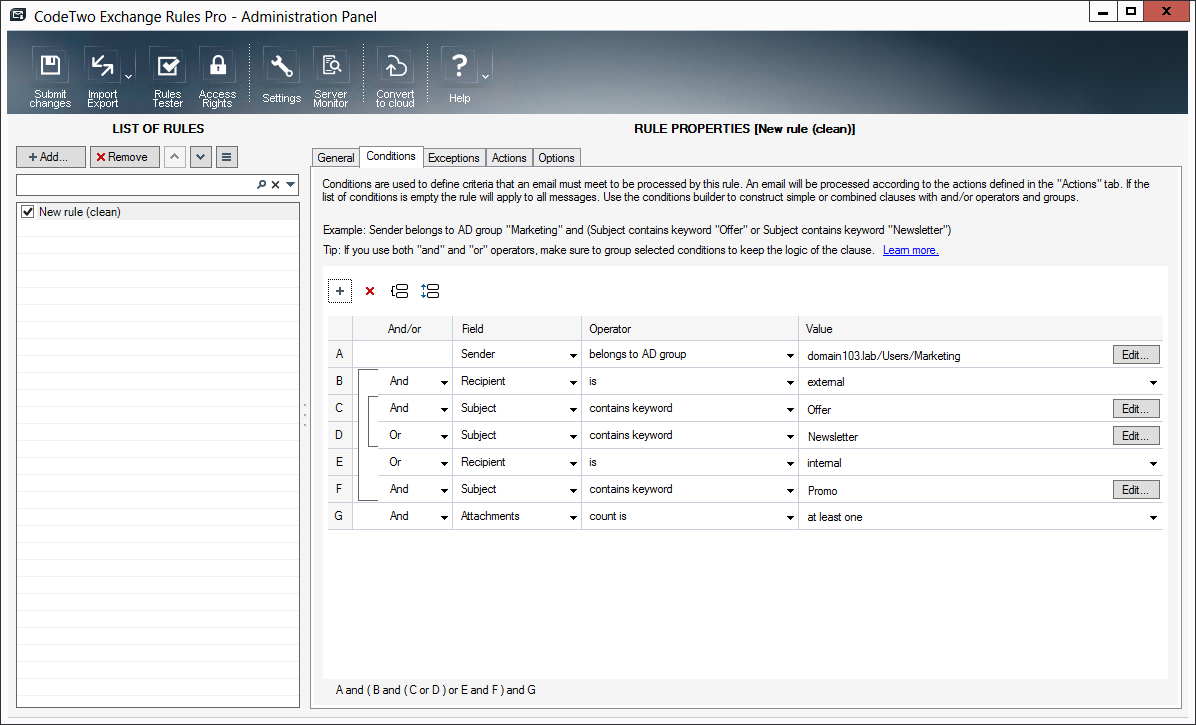Switch to the Exceptions tab
Image resolution: width=1196 pixels, height=725 pixels.
click(454, 158)
